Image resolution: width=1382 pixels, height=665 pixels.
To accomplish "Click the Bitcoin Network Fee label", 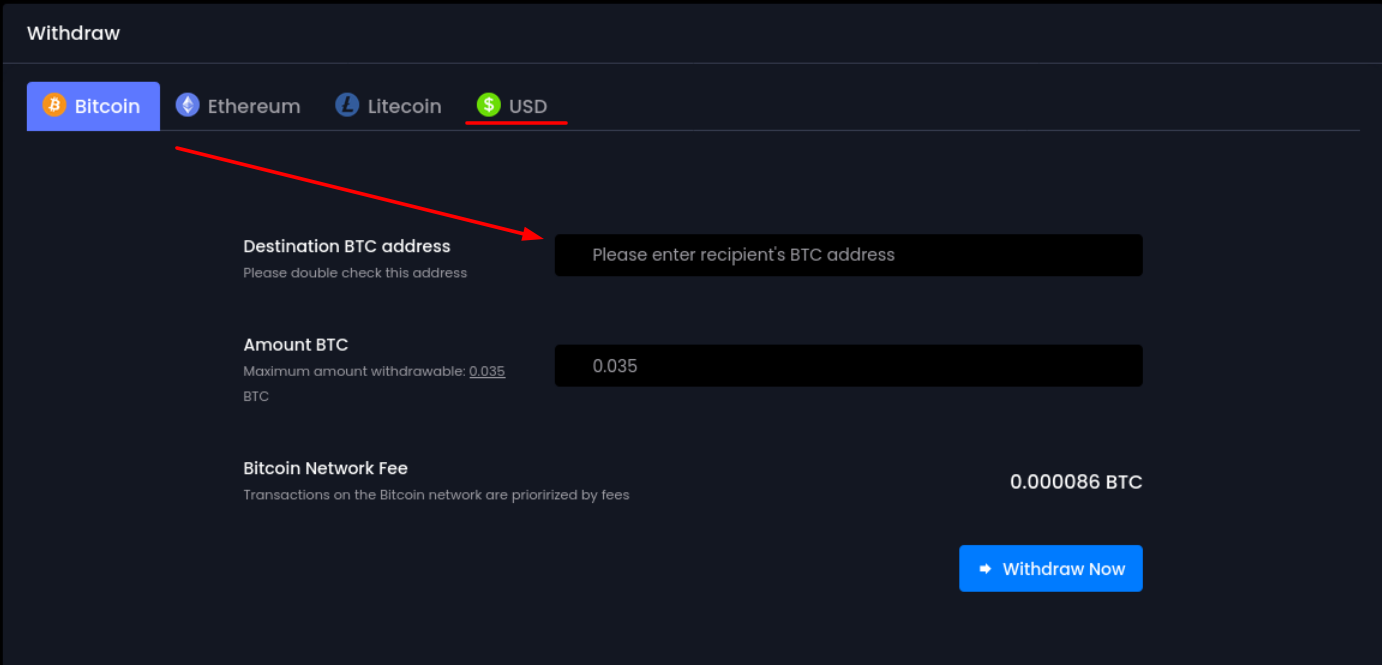I will (325, 468).
